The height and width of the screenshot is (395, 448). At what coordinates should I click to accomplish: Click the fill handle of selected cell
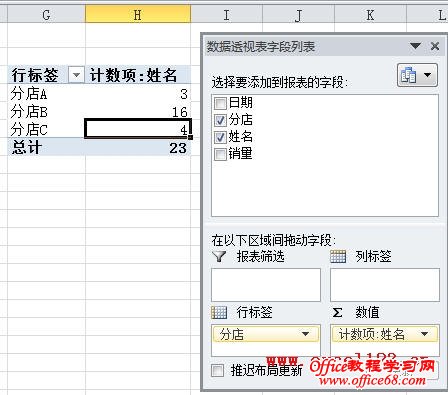click(x=190, y=137)
